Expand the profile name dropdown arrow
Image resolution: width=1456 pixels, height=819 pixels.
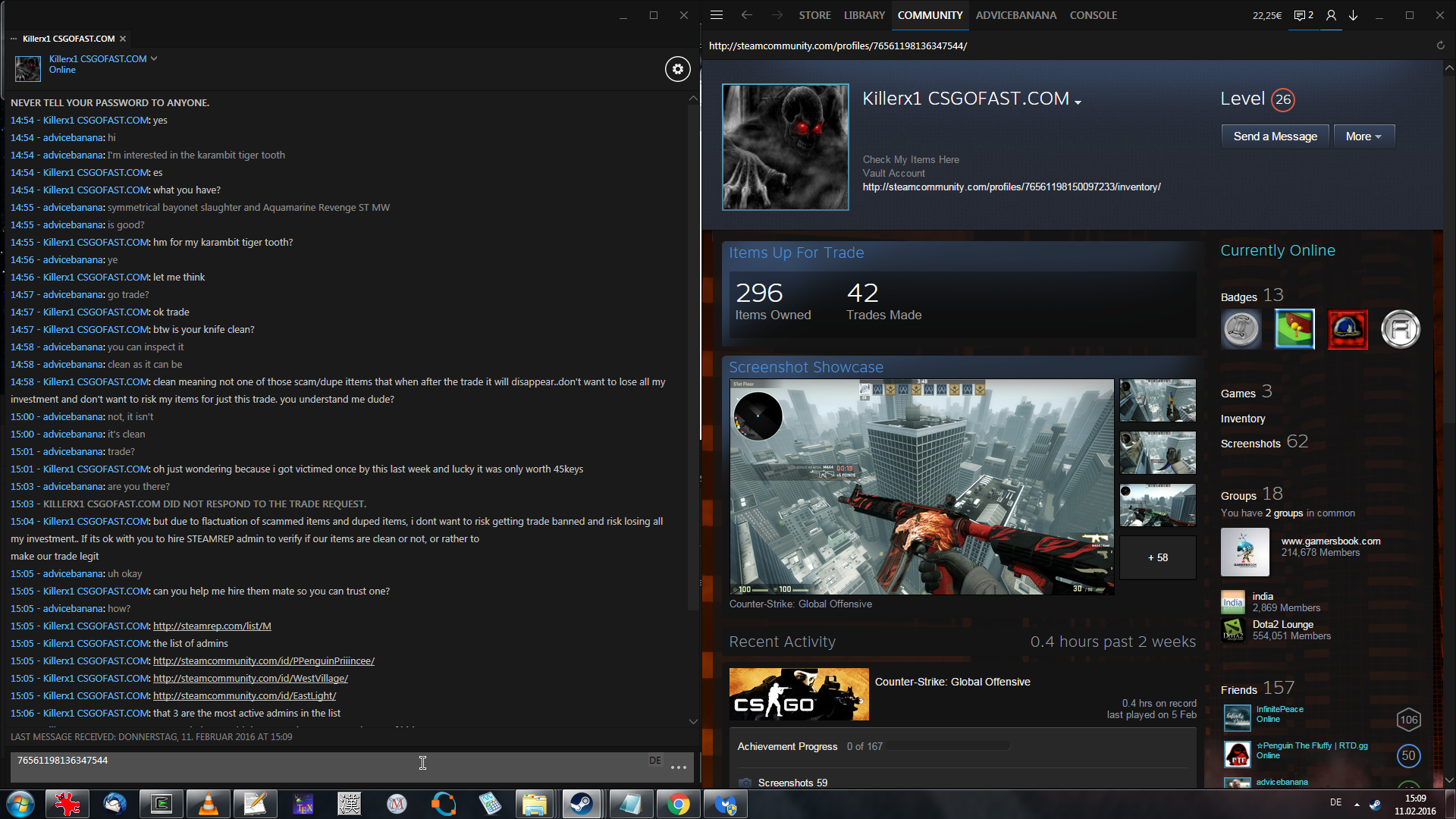click(1078, 102)
